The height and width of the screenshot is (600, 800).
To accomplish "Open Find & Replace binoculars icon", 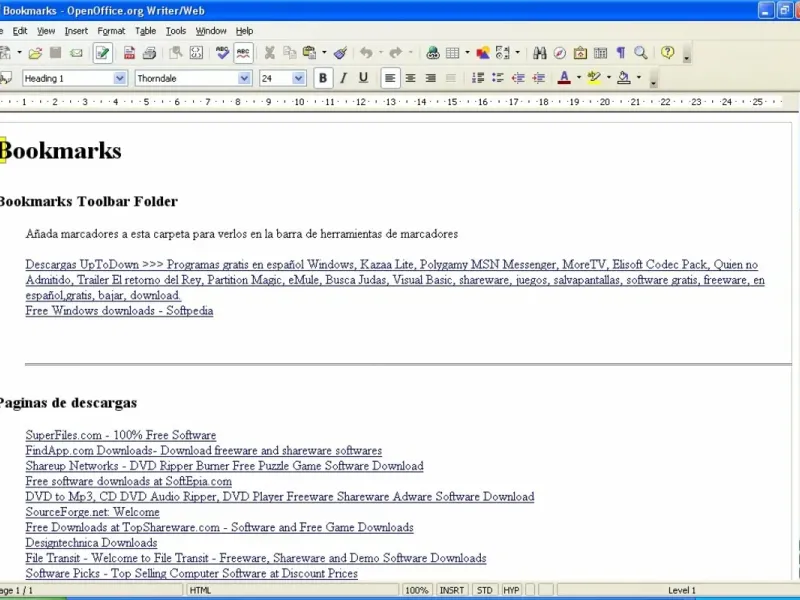I will click(x=539, y=53).
